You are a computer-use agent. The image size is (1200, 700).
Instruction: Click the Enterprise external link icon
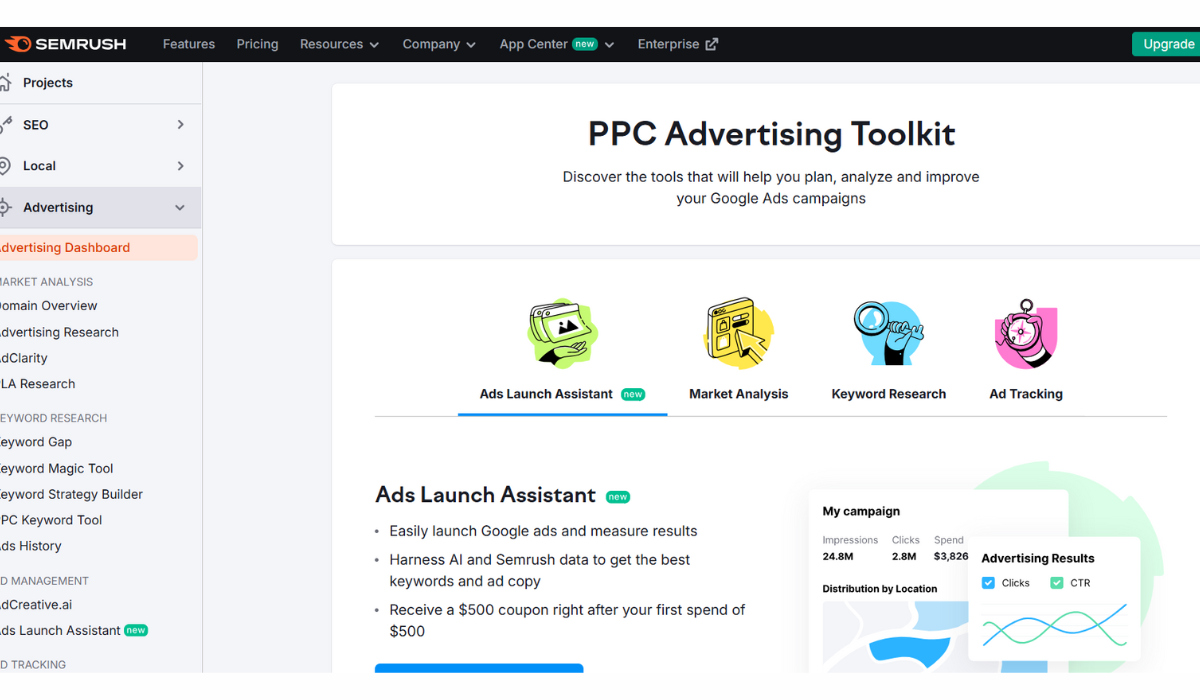pyautogui.click(x=712, y=44)
